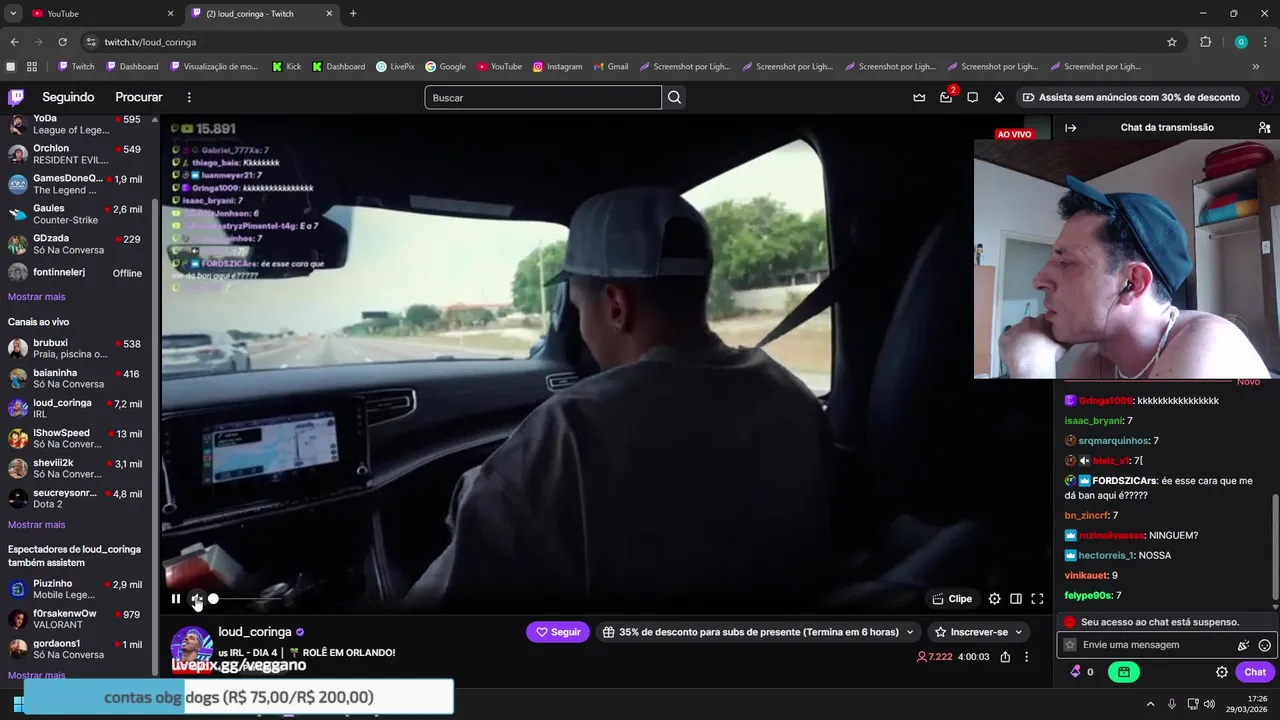Open whispers speech bubble icon

tap(972, 97)
